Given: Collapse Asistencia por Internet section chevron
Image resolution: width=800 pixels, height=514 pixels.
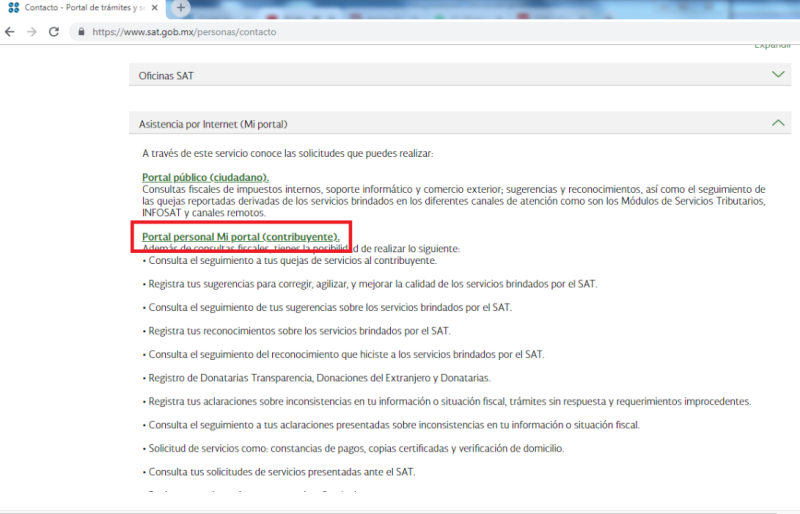Looking at the screenshot, I should pyautogui.click(x=778, y=123).
